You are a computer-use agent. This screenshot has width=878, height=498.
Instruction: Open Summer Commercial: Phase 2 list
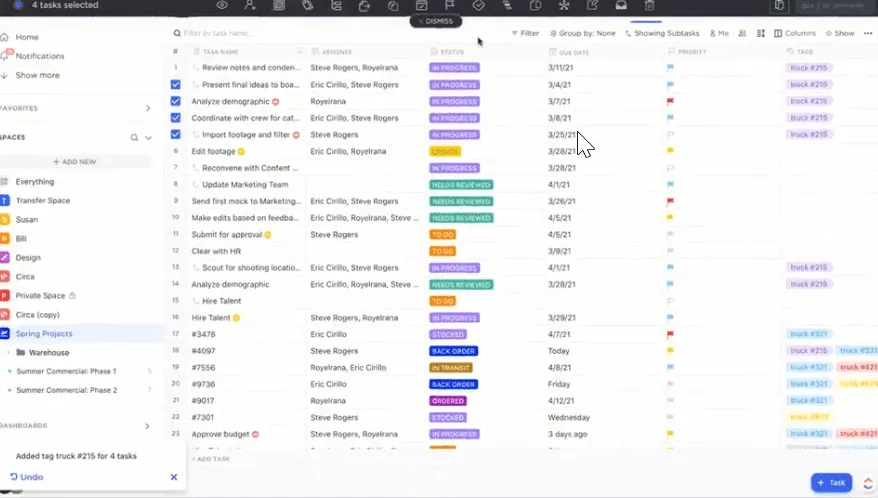pyautogui.click(x=67, y=390)
